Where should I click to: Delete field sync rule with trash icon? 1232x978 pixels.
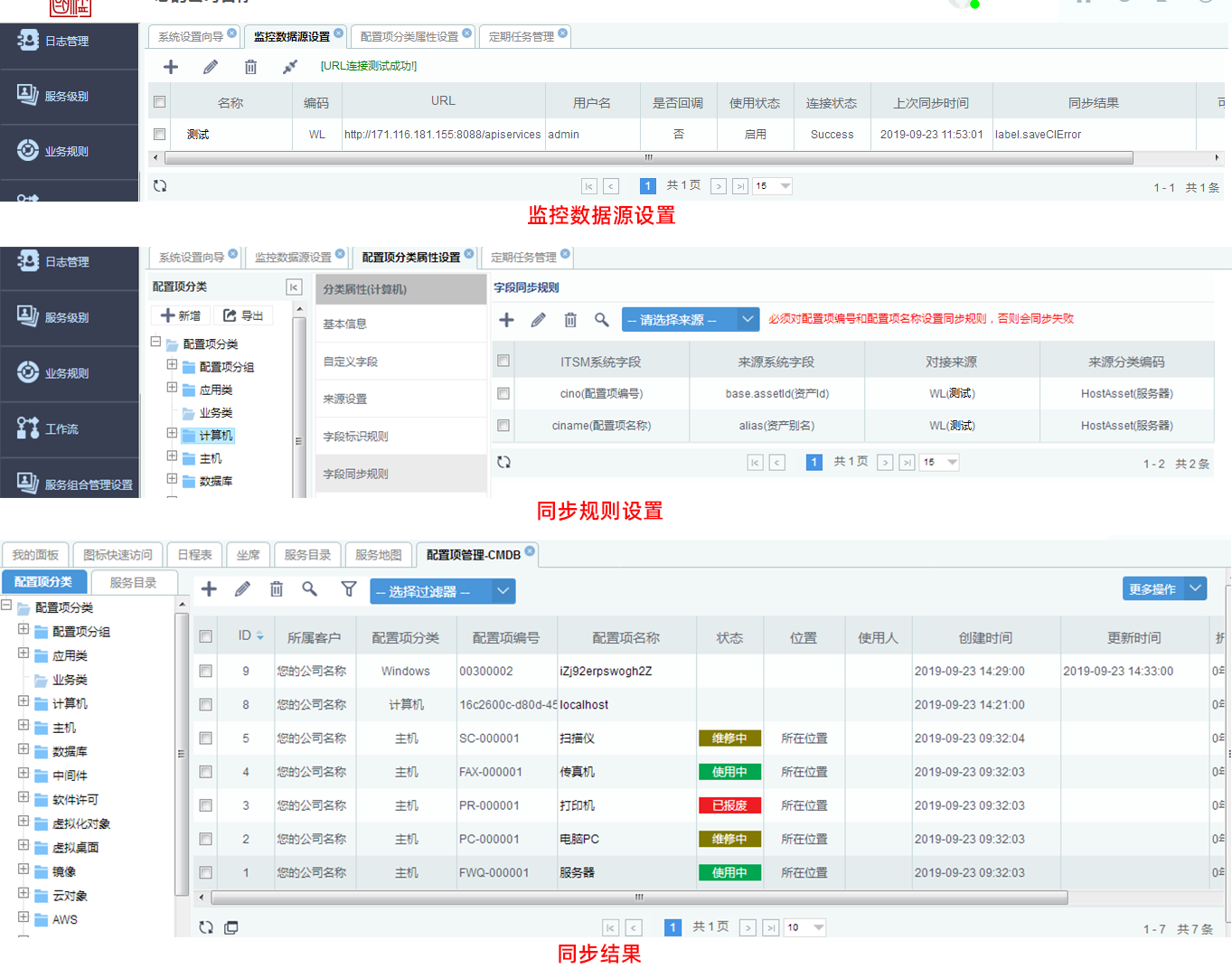pos(570,320)
